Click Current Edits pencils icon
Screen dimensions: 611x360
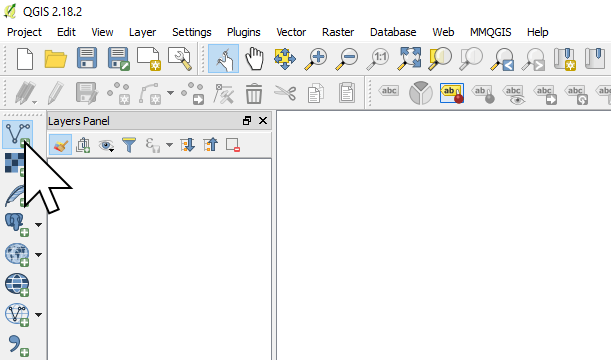pyautogui.click(x=25, y=94)
